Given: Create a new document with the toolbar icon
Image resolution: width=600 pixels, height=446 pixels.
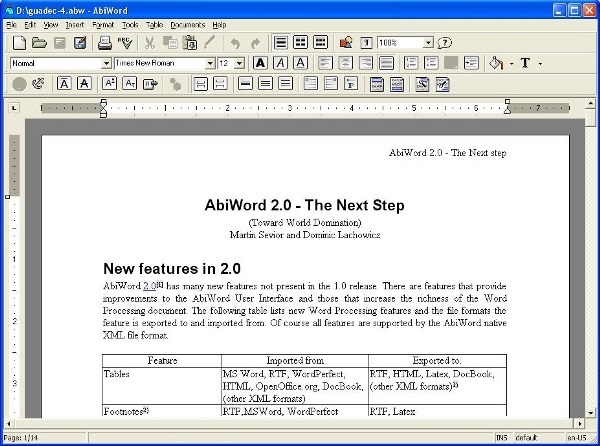Looking at the screenshot, I should (19, 43).
